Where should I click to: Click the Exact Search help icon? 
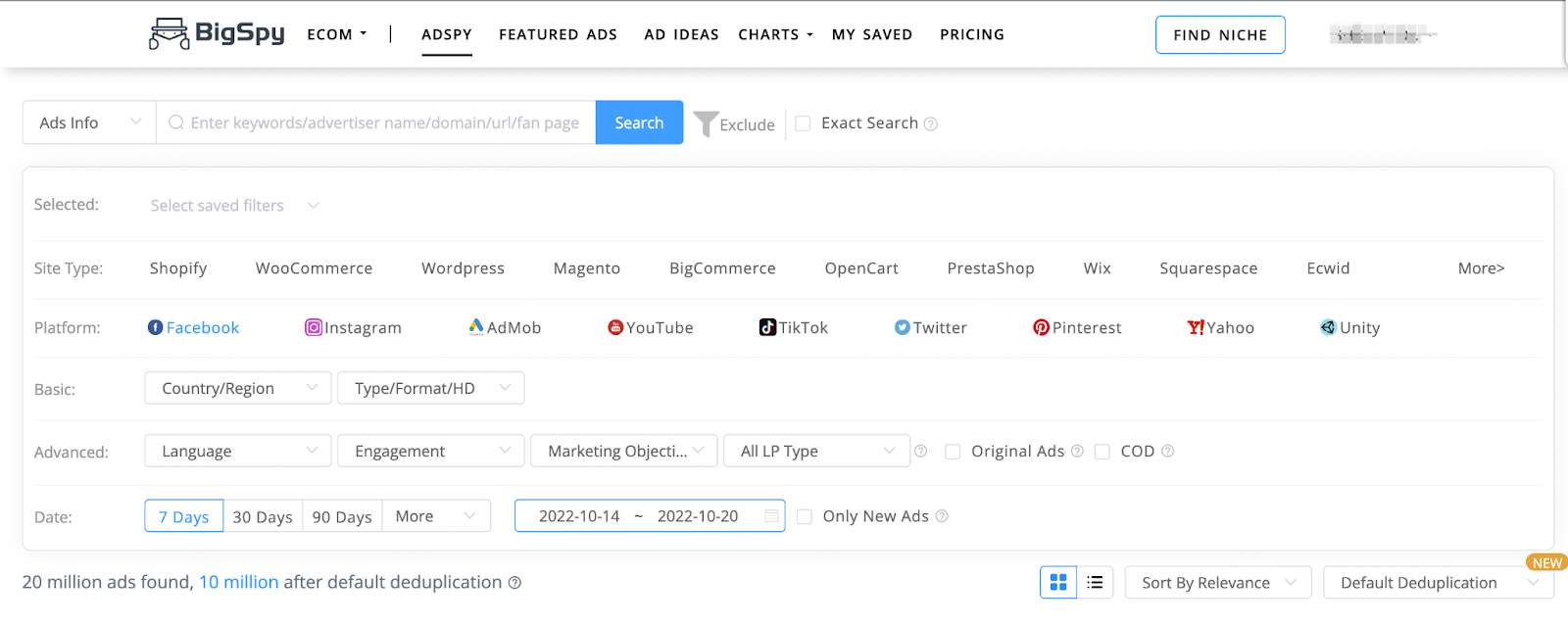pos(931,123)
